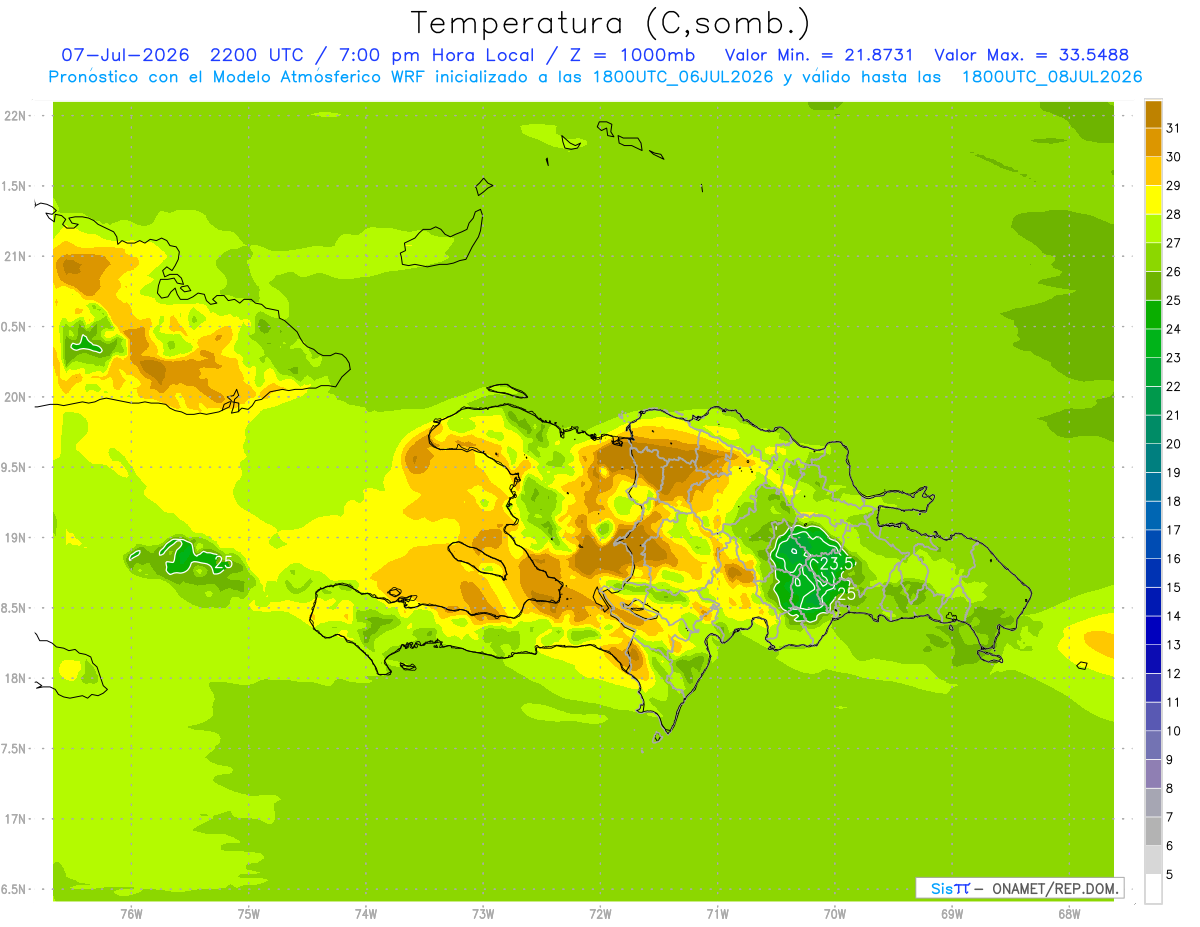
Task: Click the "21N" latitude label
Action: 17,257
